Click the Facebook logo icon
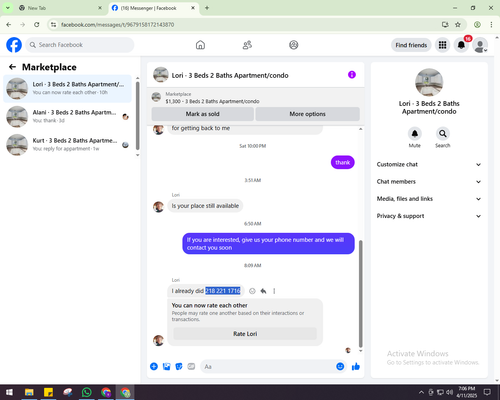The width and height of the screenshot is (500, 400). 14,45
